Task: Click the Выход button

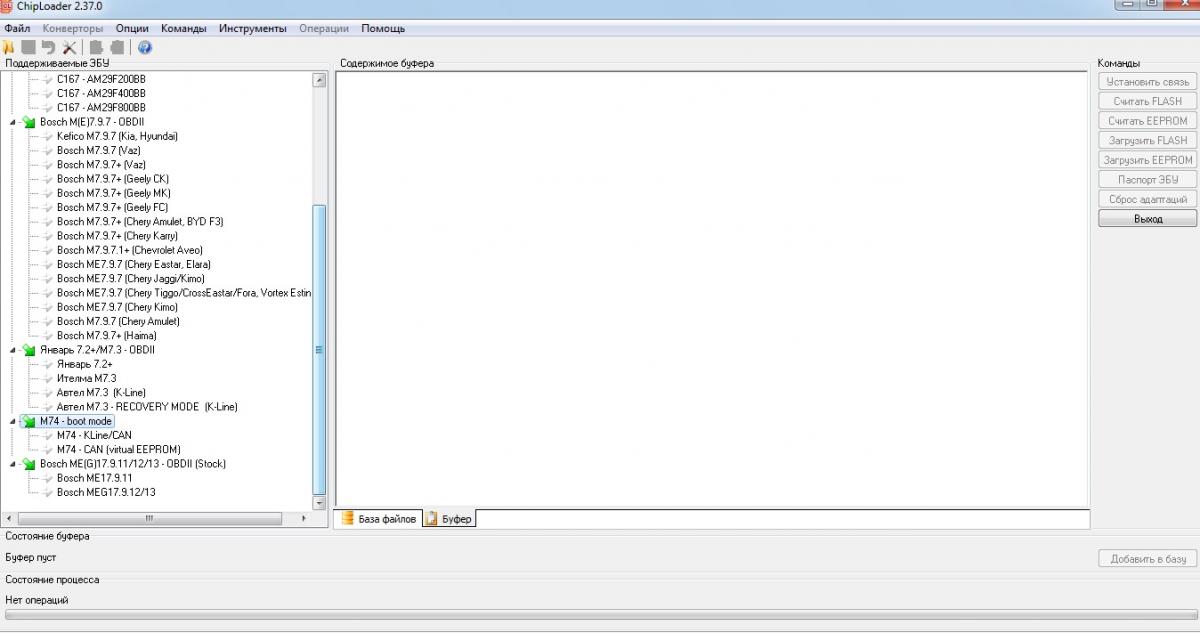Action: pyautogui.click(x=1148, y=219)
